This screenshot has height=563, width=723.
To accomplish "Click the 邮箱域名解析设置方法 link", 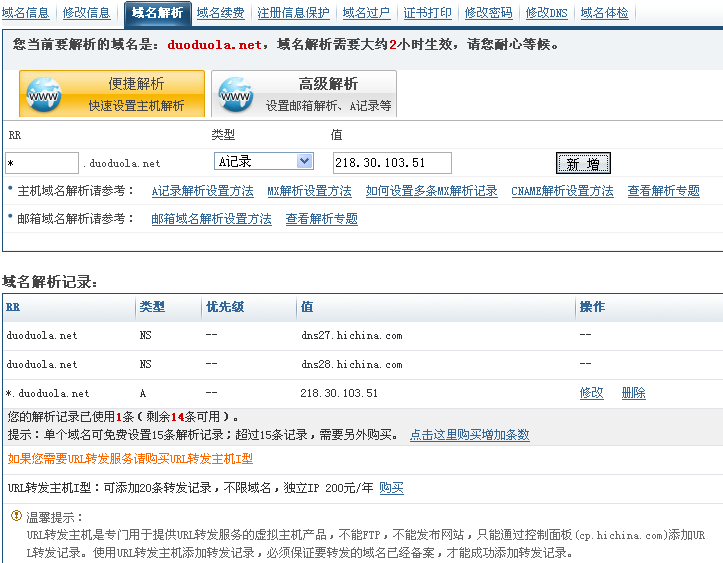I will 211,219.
